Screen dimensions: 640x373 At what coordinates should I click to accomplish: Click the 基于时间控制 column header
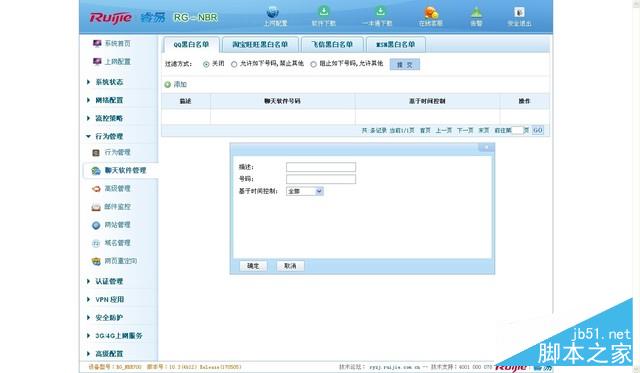coord(427,101)
